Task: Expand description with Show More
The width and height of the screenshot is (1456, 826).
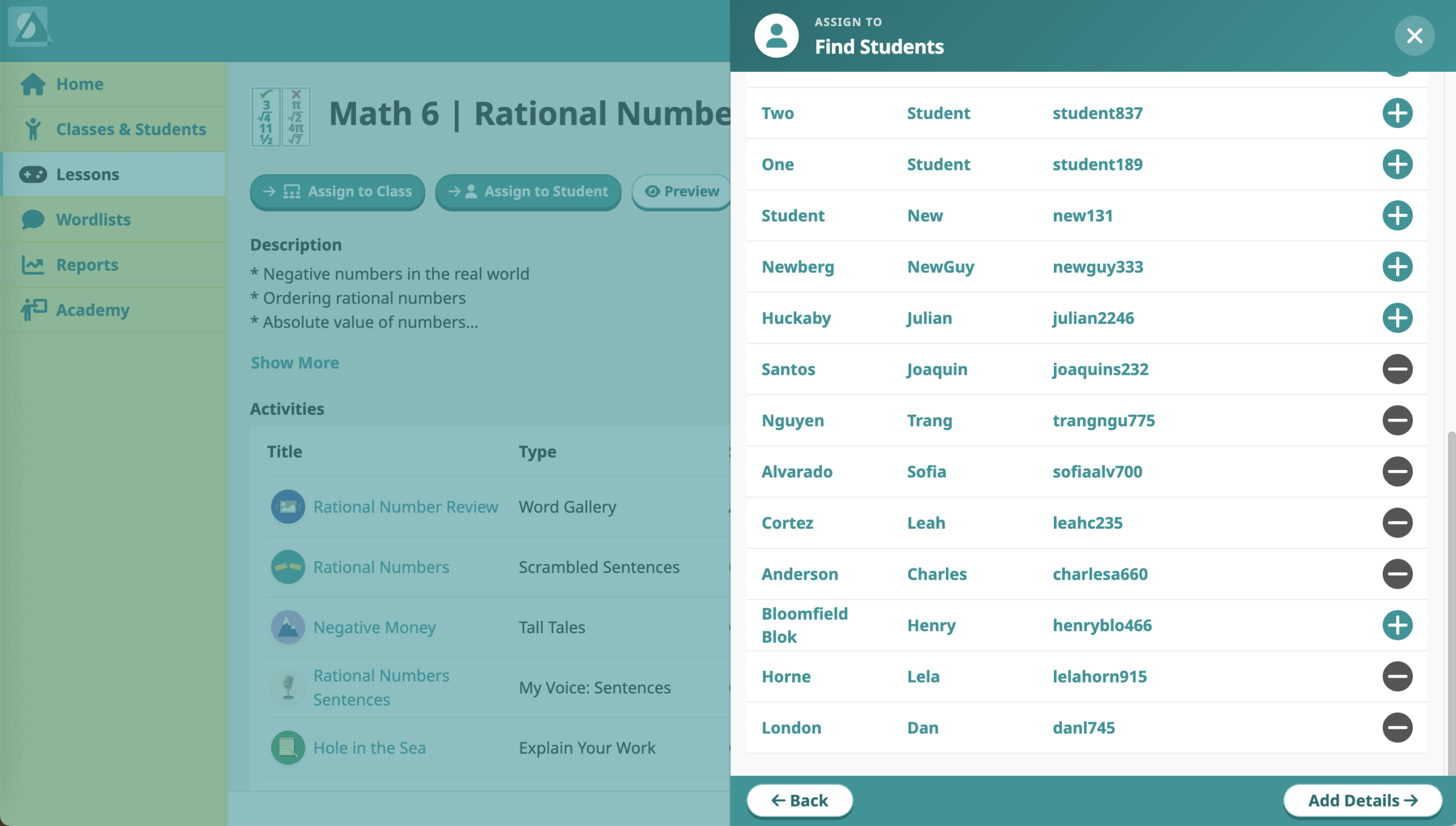Action: 295,363
